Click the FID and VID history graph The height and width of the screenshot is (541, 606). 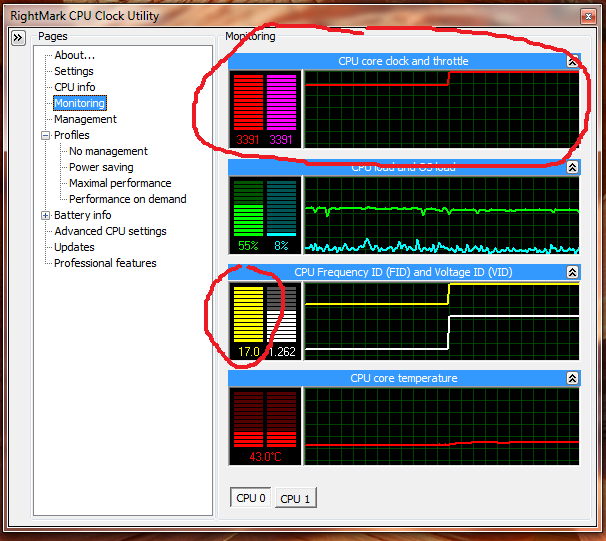[x=442, y=321]
